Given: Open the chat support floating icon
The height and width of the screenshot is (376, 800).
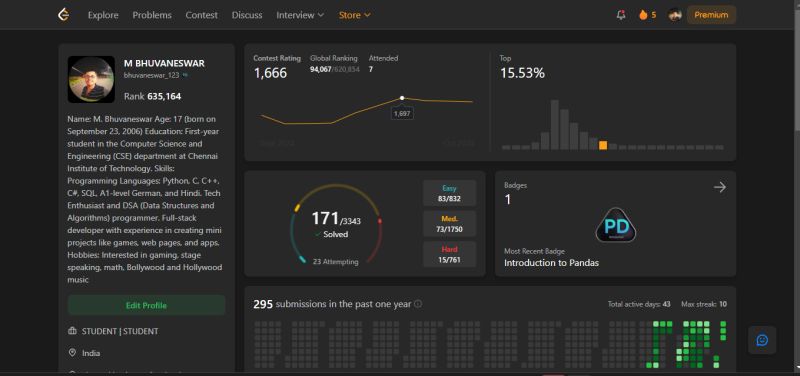Looking at the screenshot, I should click(x=762, y=340).
